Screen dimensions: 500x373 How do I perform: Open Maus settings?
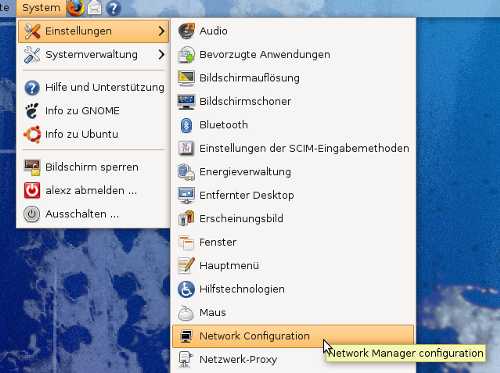click(293, 312)
